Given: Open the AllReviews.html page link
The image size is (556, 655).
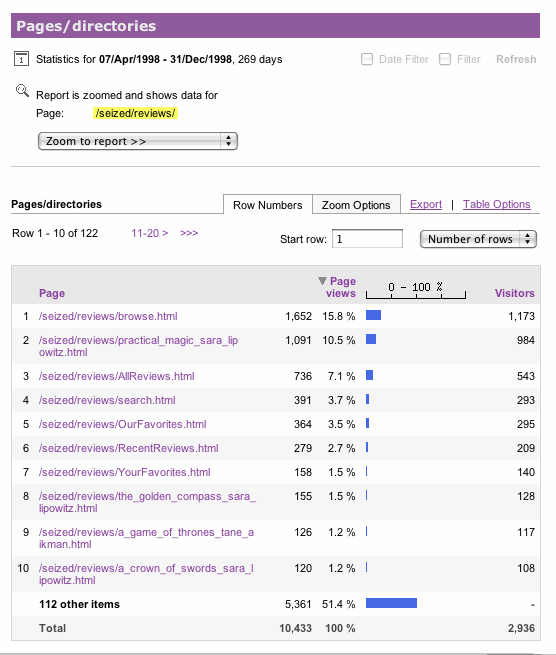Looking at the screenshot, I should pos(117,376).
